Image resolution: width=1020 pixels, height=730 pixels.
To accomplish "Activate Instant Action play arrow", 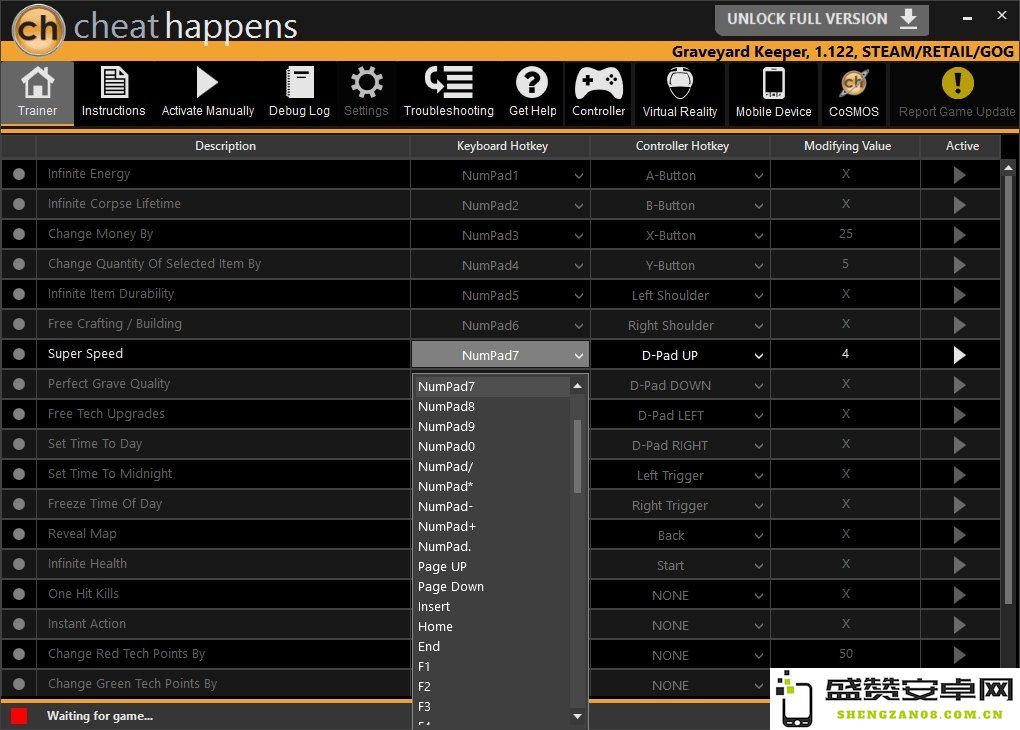I will tap(960, 625).
